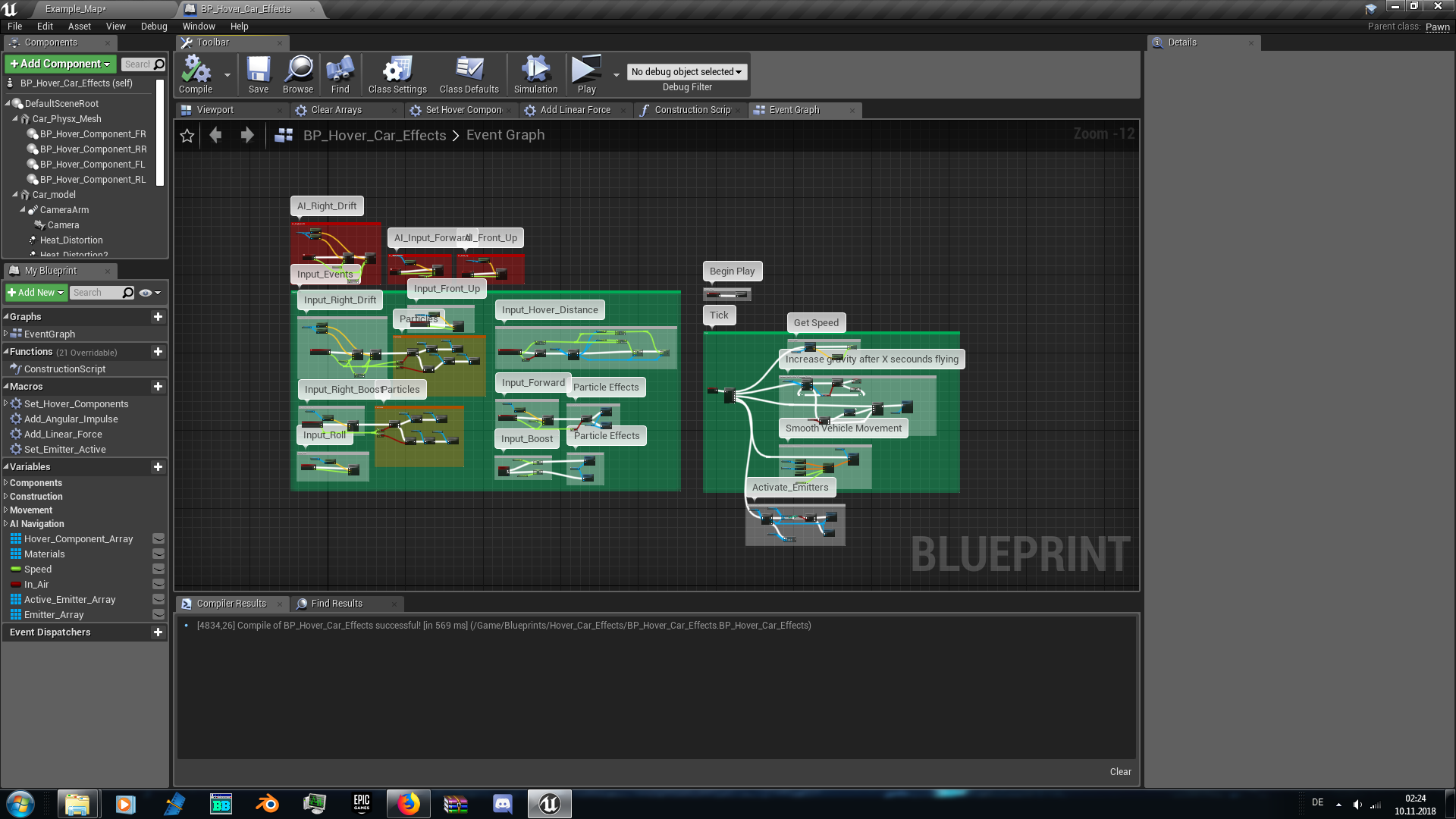Open Class Defaults
This screenshot has height=819, width=1456.
(469, 74)
